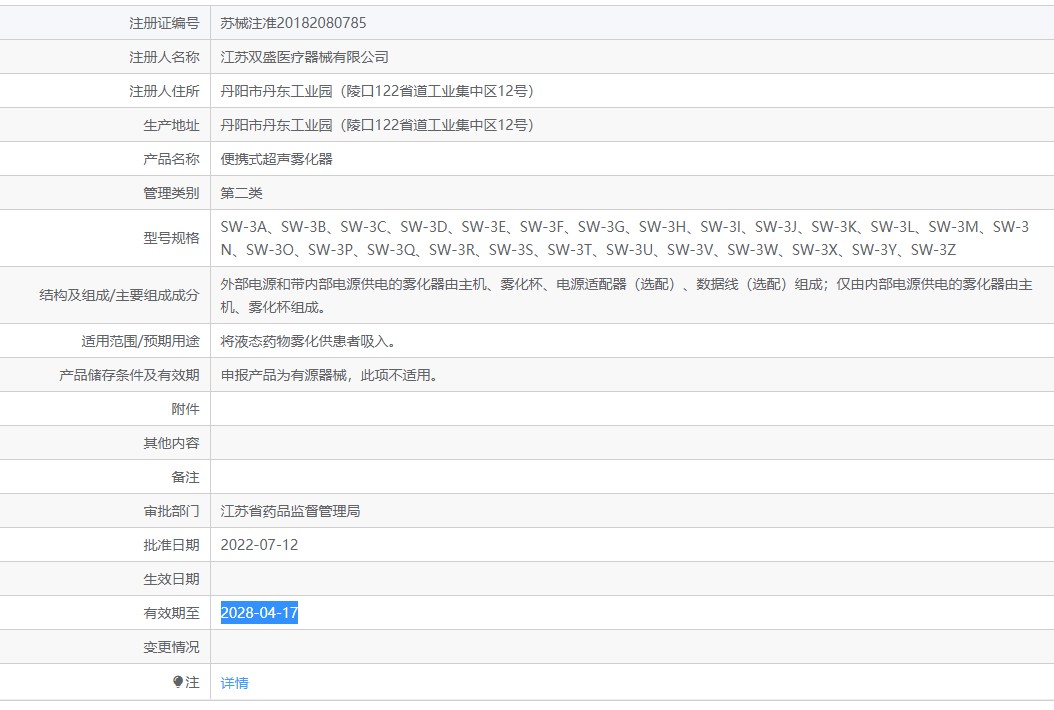1054x710 pixels.
Task: Click the 注册人住所 row label
Action: tap(164, 91)
